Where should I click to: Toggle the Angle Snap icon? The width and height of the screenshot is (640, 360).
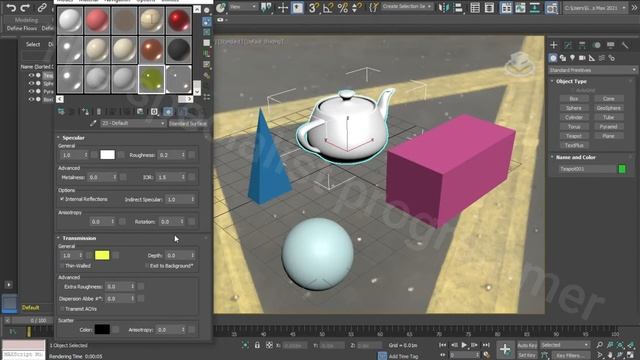click(x=328, y=7)
